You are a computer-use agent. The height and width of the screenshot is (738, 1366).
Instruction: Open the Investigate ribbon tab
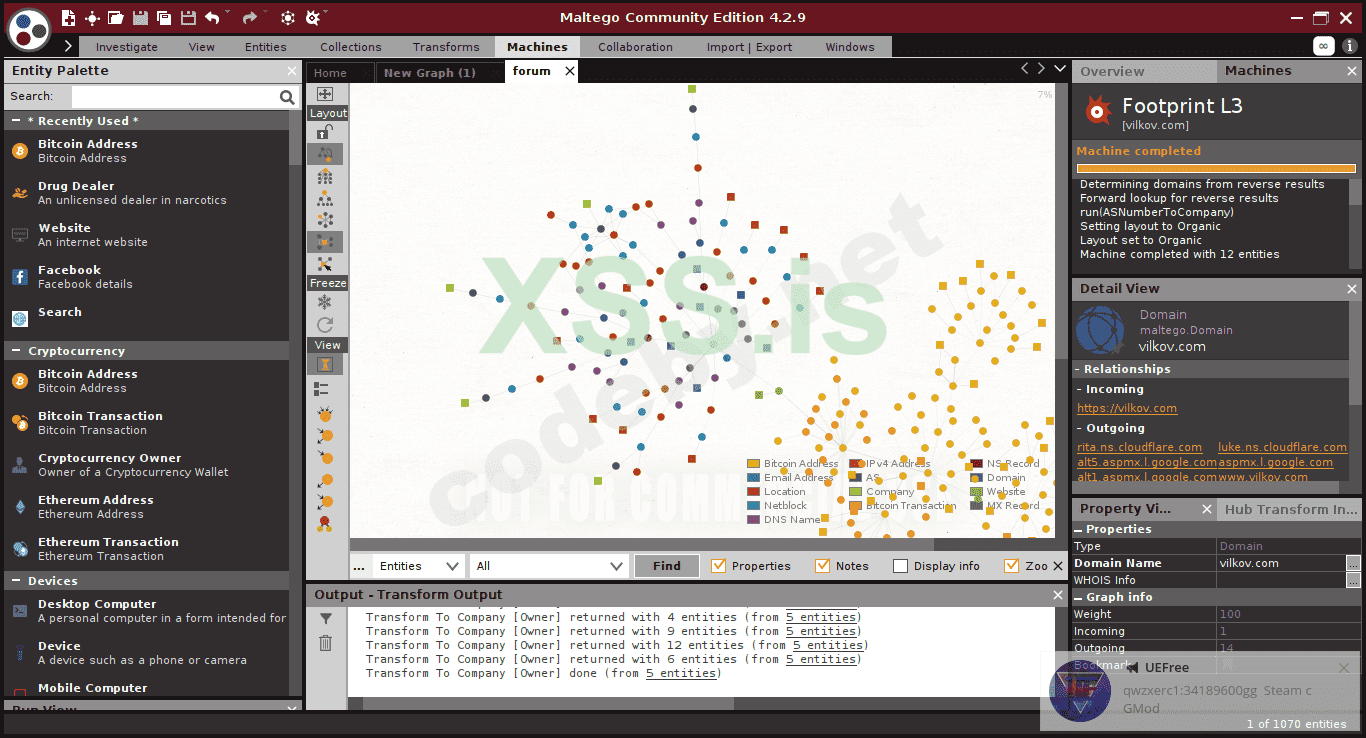(x=127, y=47)
